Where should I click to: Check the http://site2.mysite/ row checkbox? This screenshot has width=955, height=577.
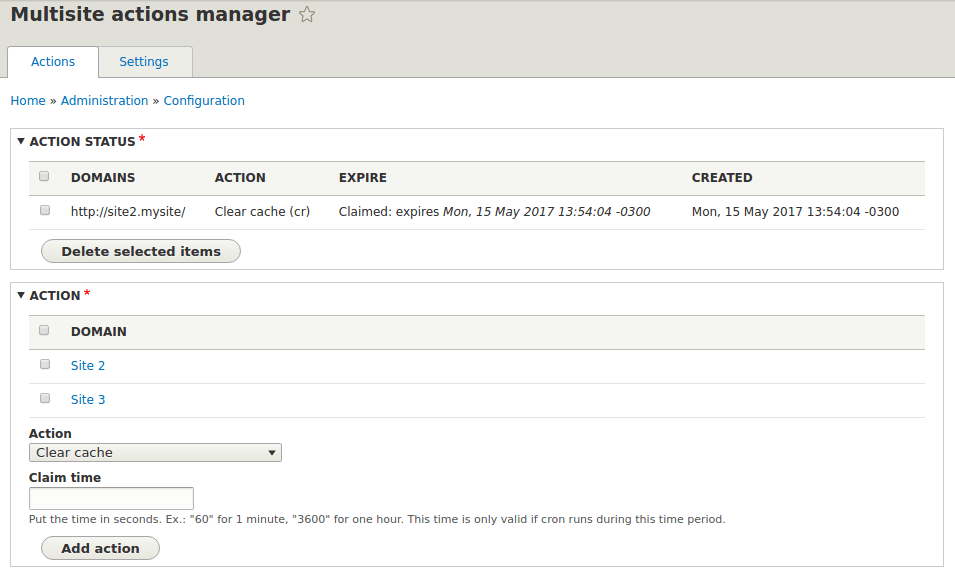(x=44, y=210)
